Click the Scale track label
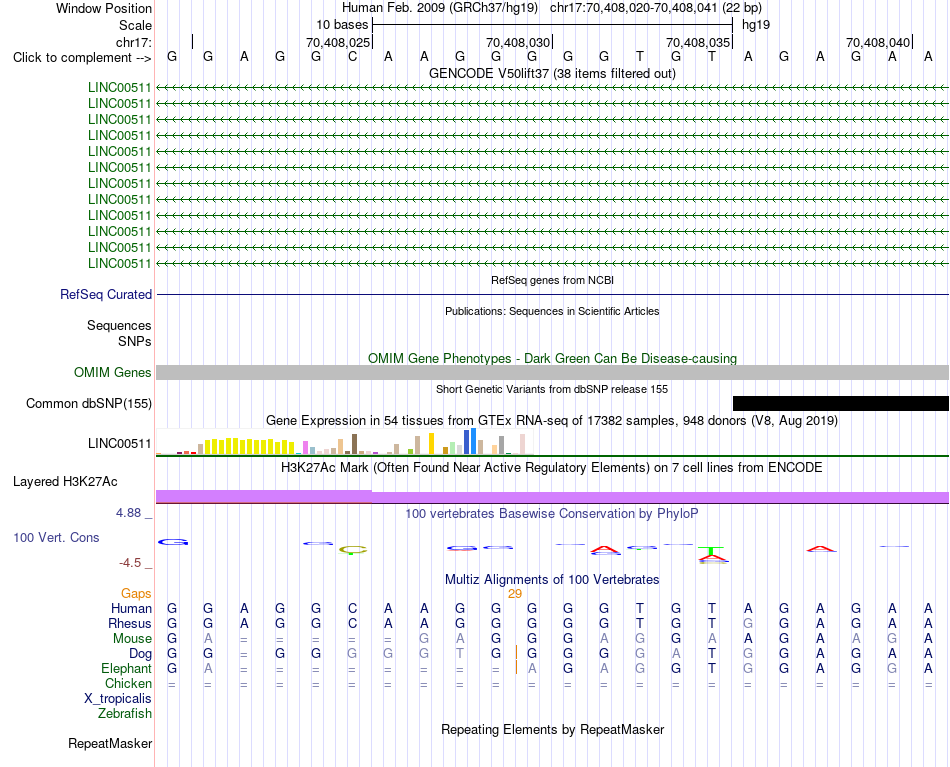Screen dimensions: 950x767 click(135, 25)
